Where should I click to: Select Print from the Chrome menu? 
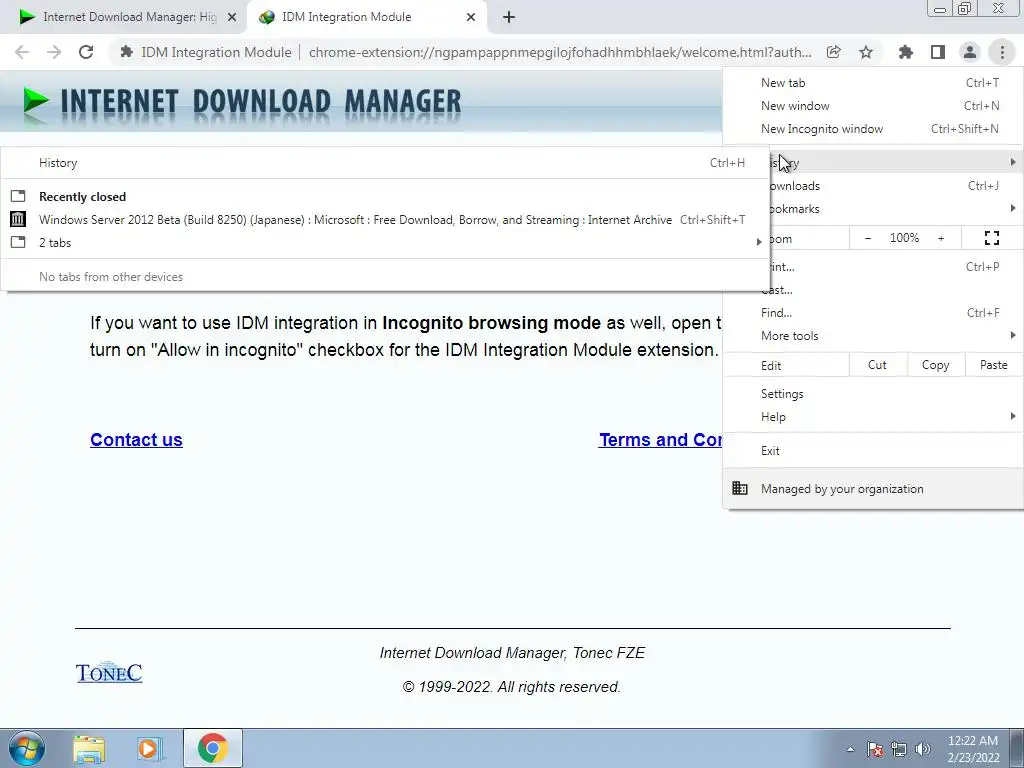[896, 266]
